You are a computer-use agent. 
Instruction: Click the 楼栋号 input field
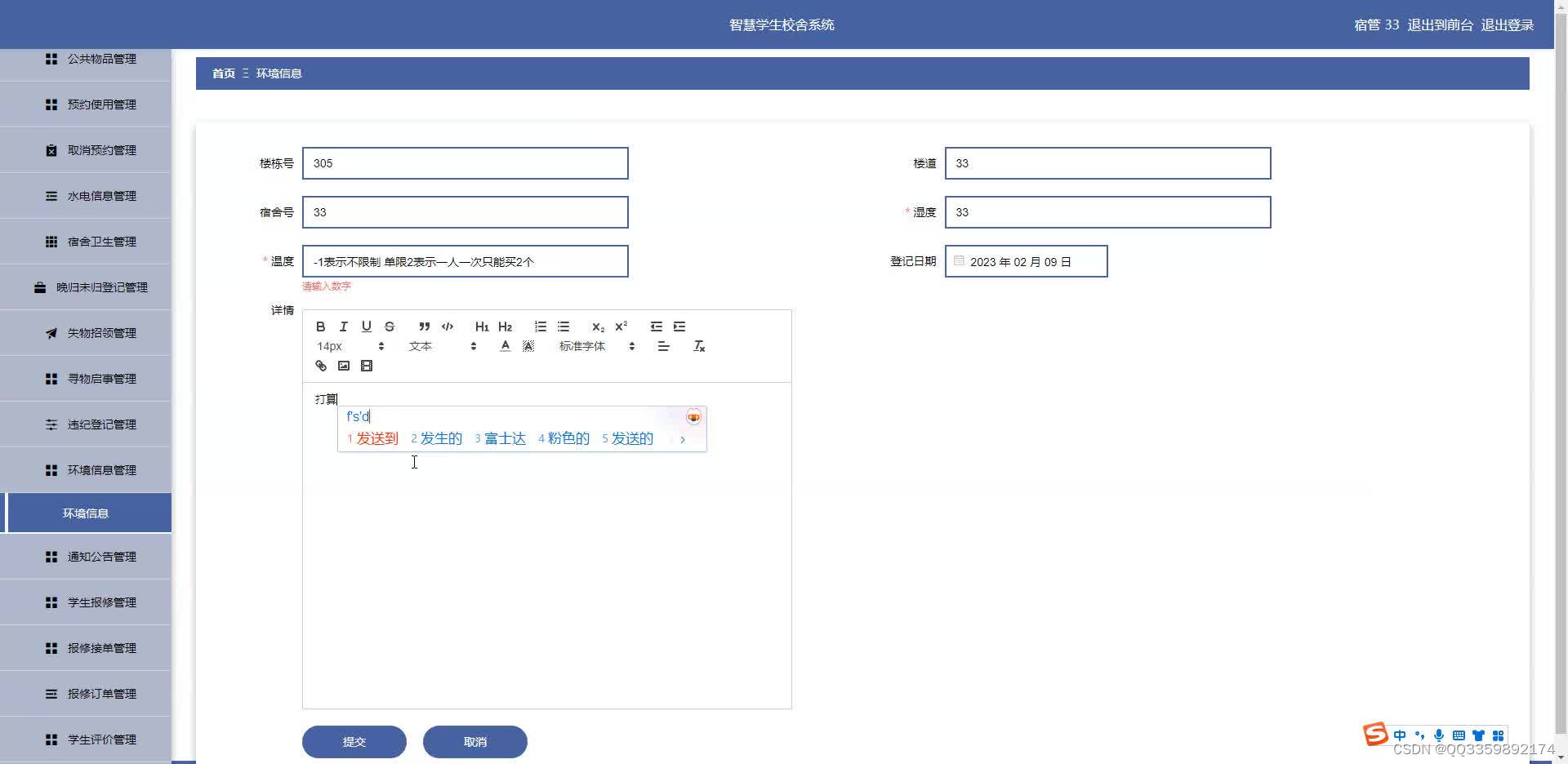(465, 163)
